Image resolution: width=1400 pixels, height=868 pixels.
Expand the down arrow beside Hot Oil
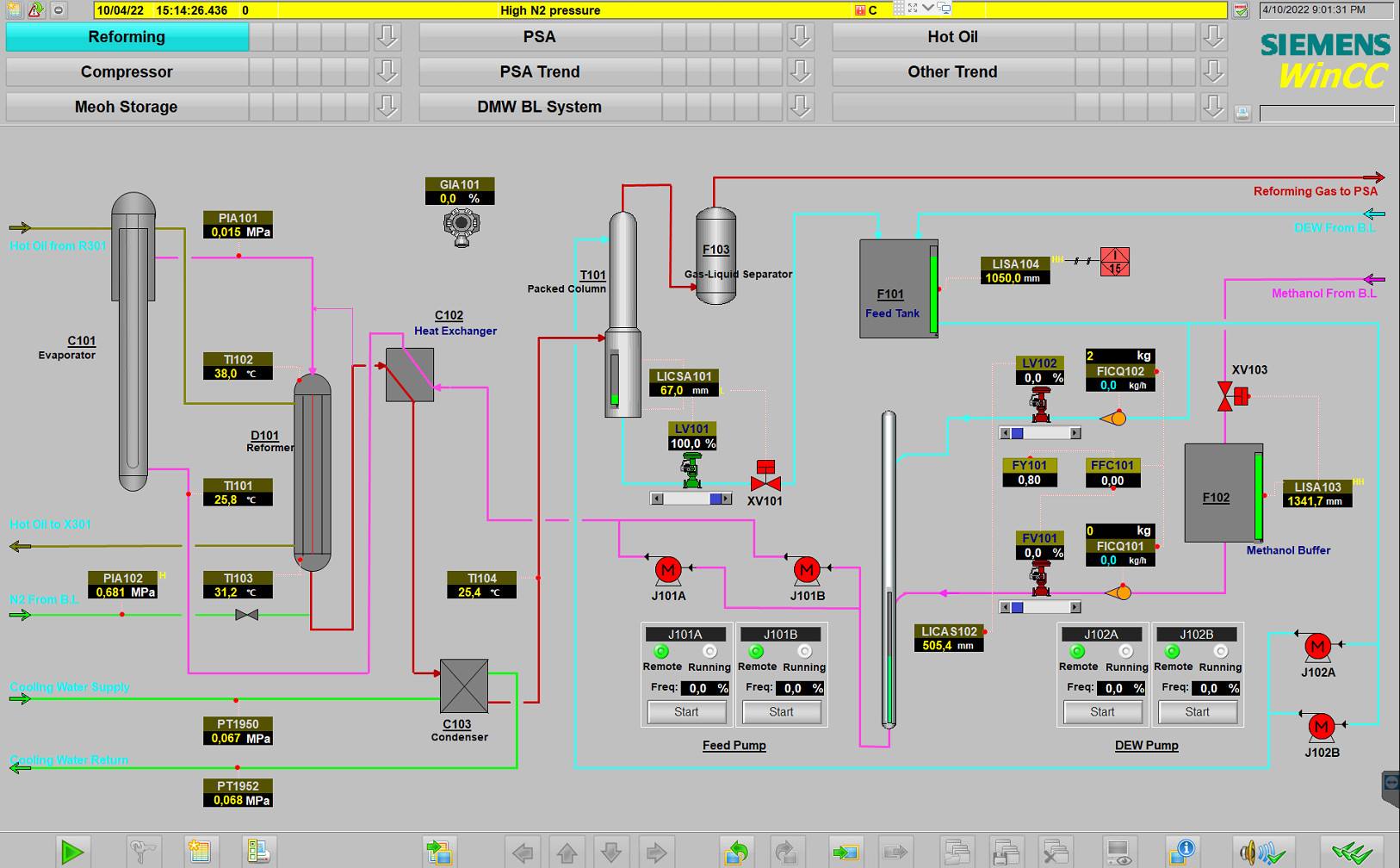1214,37
